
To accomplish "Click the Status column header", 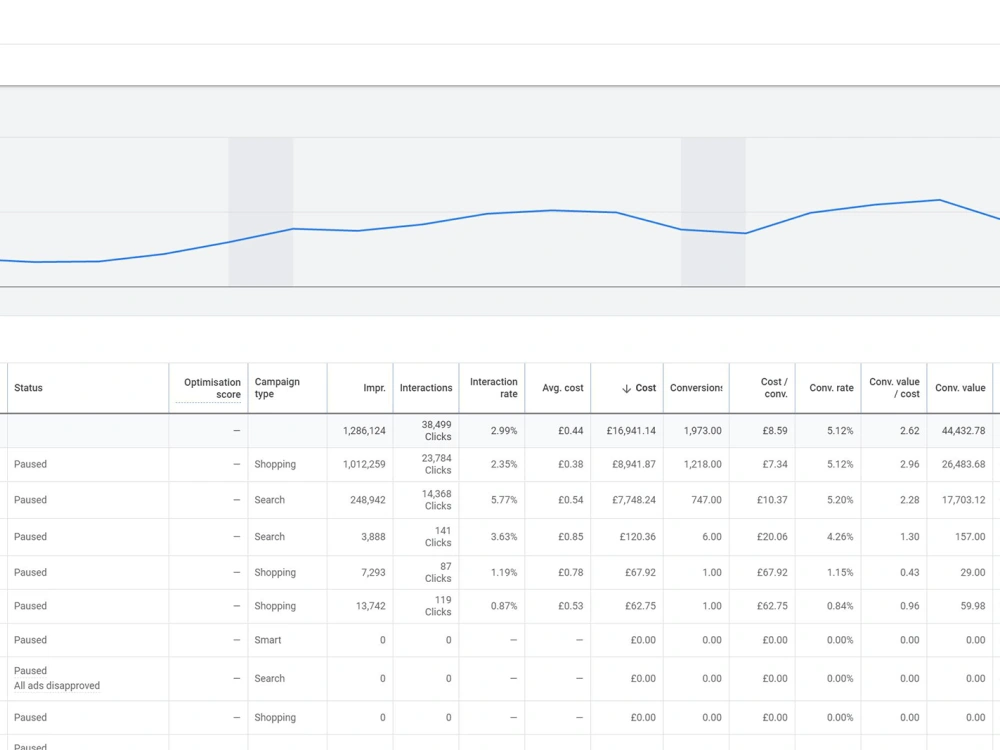I will click(x=28, y=388).
